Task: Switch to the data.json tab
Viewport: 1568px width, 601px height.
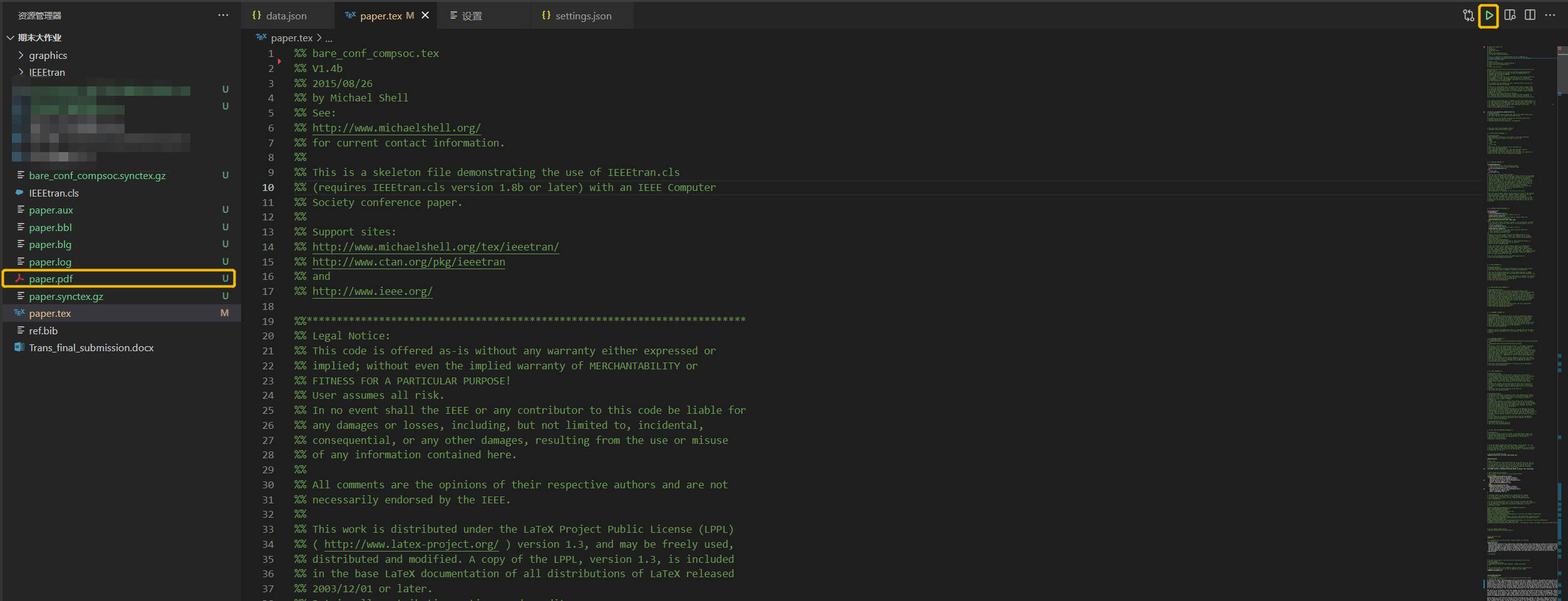Action: coord(286,16)
